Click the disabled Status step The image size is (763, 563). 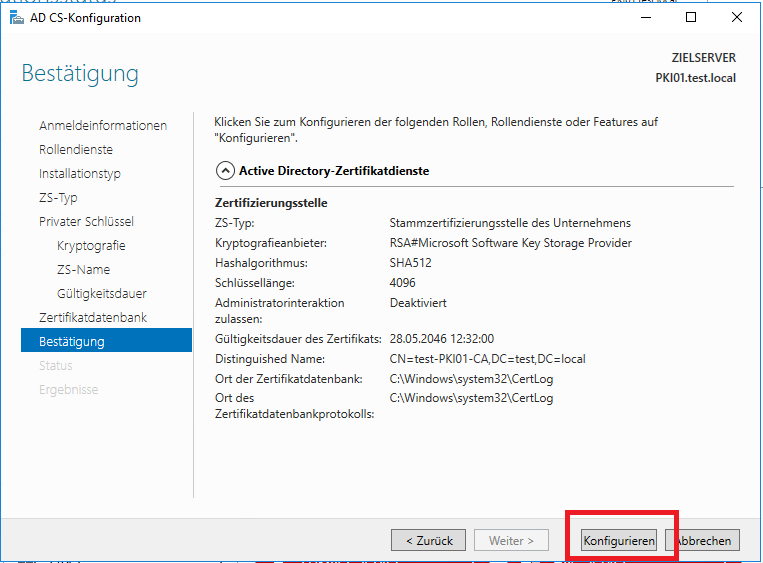point(56,366)
